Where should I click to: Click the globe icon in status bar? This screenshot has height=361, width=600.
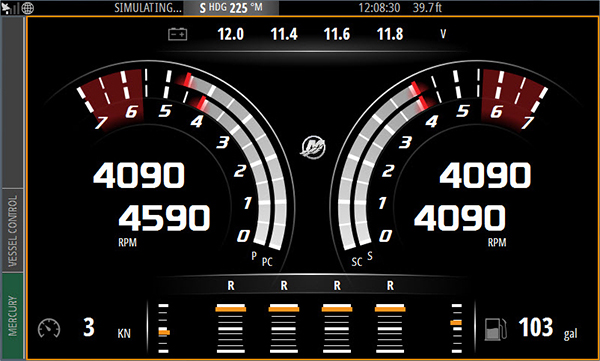(x=28, y=8)
